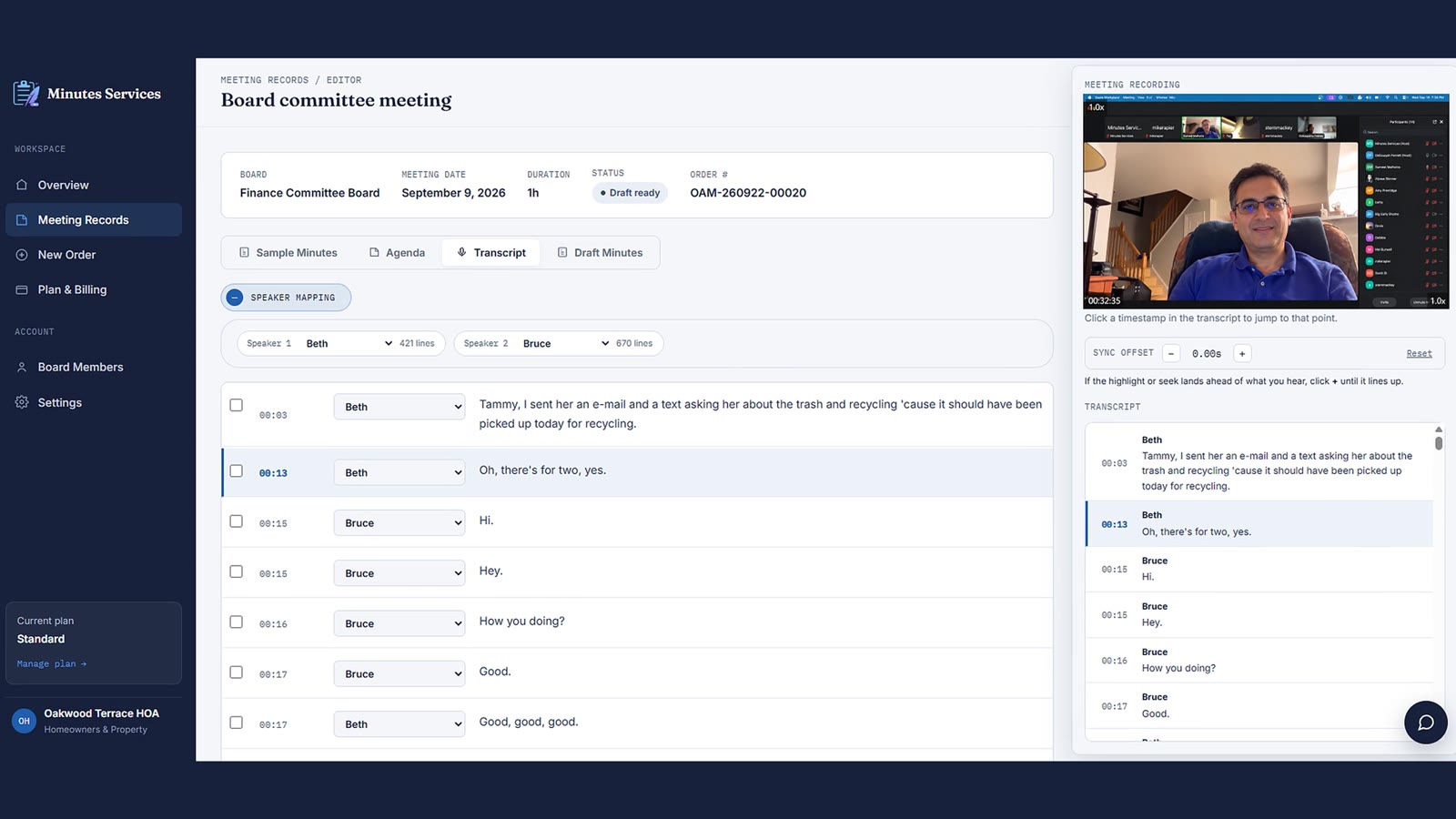Click the New Order plus-circle icon

(22, 255)
